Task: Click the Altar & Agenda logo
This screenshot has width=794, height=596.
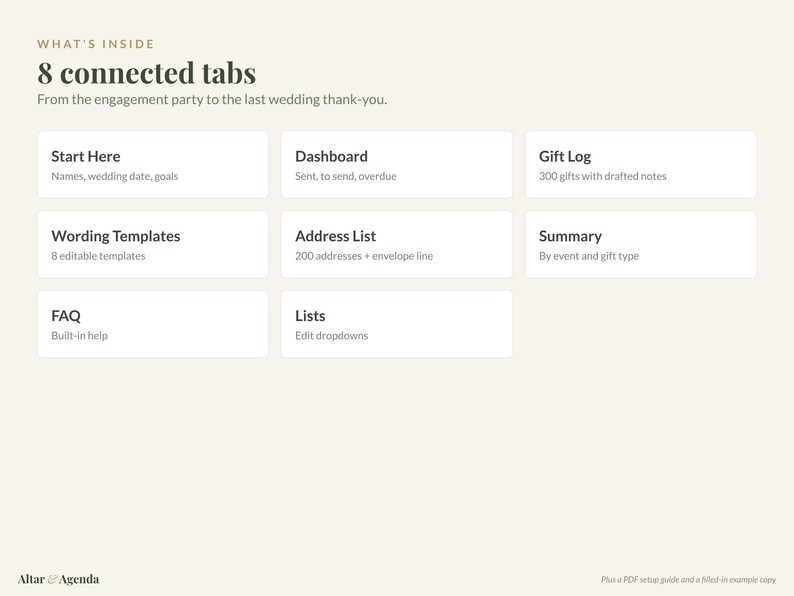Action: (58, 579)
